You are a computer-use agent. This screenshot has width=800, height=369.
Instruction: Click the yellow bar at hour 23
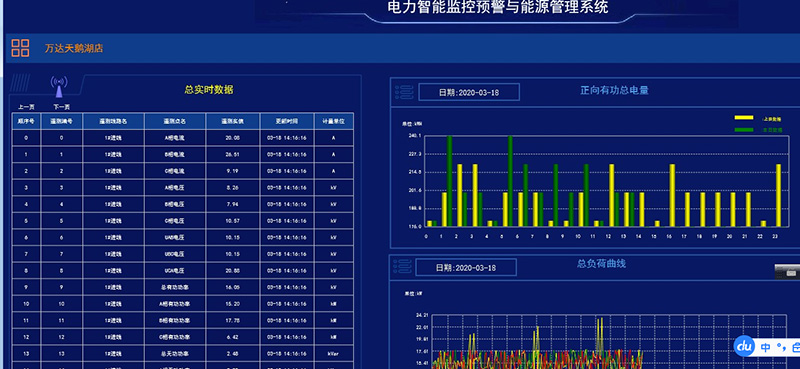point(778,195)
